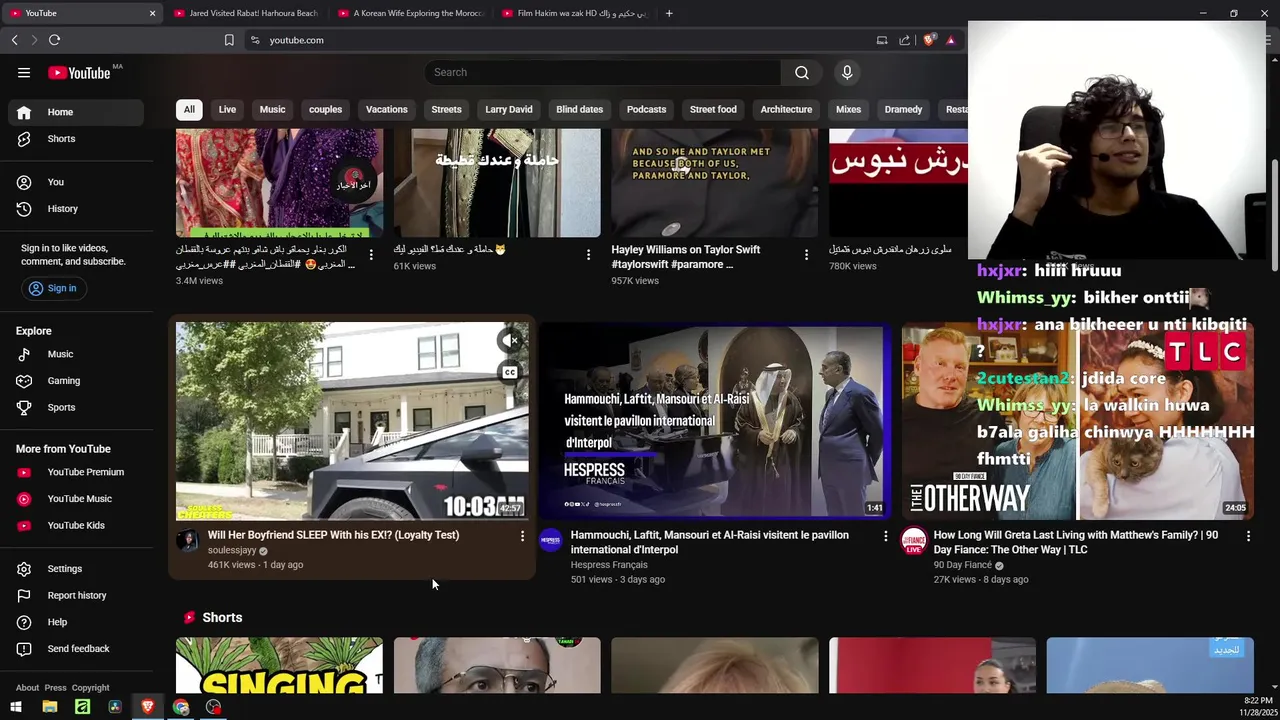Select the Street food filter chip
The image size is (1280, 720).
coord(713,109)
